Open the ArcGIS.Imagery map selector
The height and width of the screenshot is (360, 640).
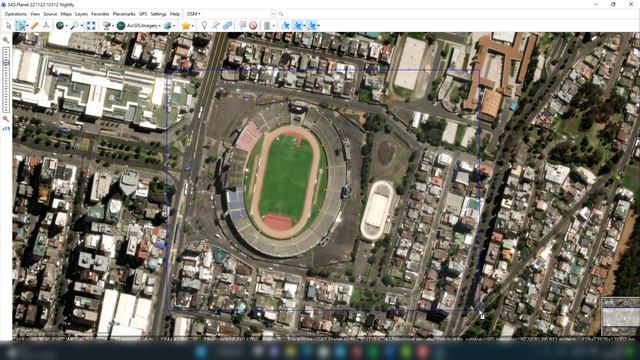pyautogui.click(x=138, y=26)
